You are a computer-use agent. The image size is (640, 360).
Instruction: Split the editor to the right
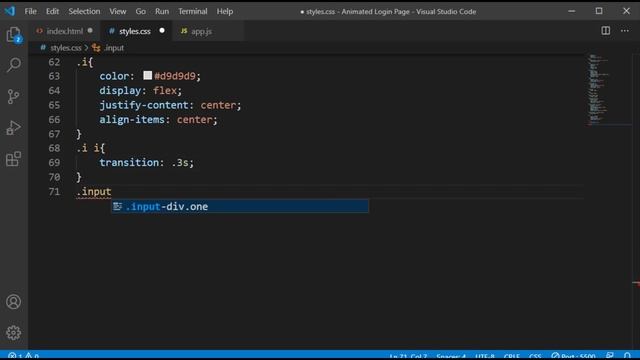(x=606, y=31)
